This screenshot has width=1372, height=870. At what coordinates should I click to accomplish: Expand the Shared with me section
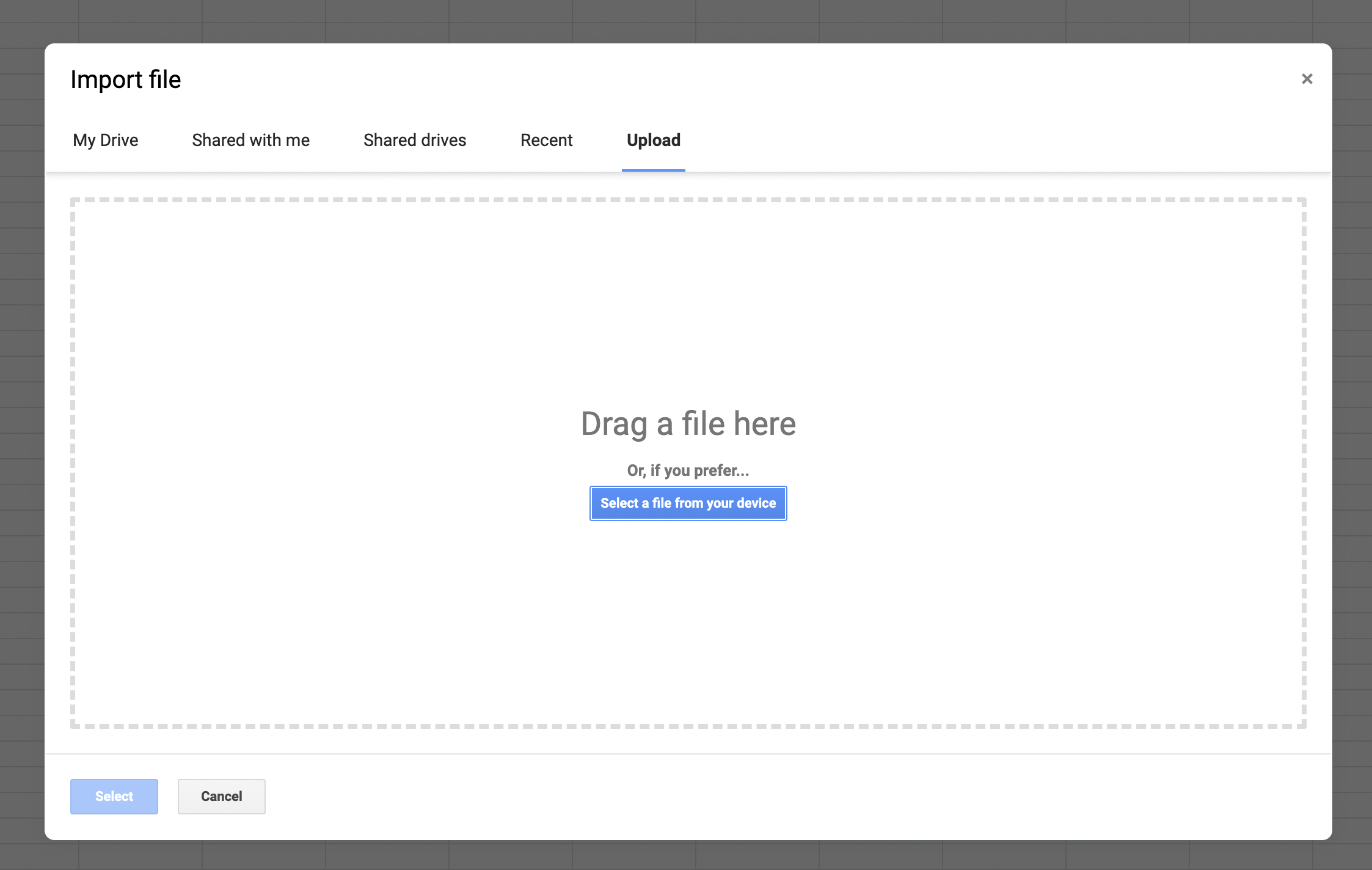tap(251, 140)
